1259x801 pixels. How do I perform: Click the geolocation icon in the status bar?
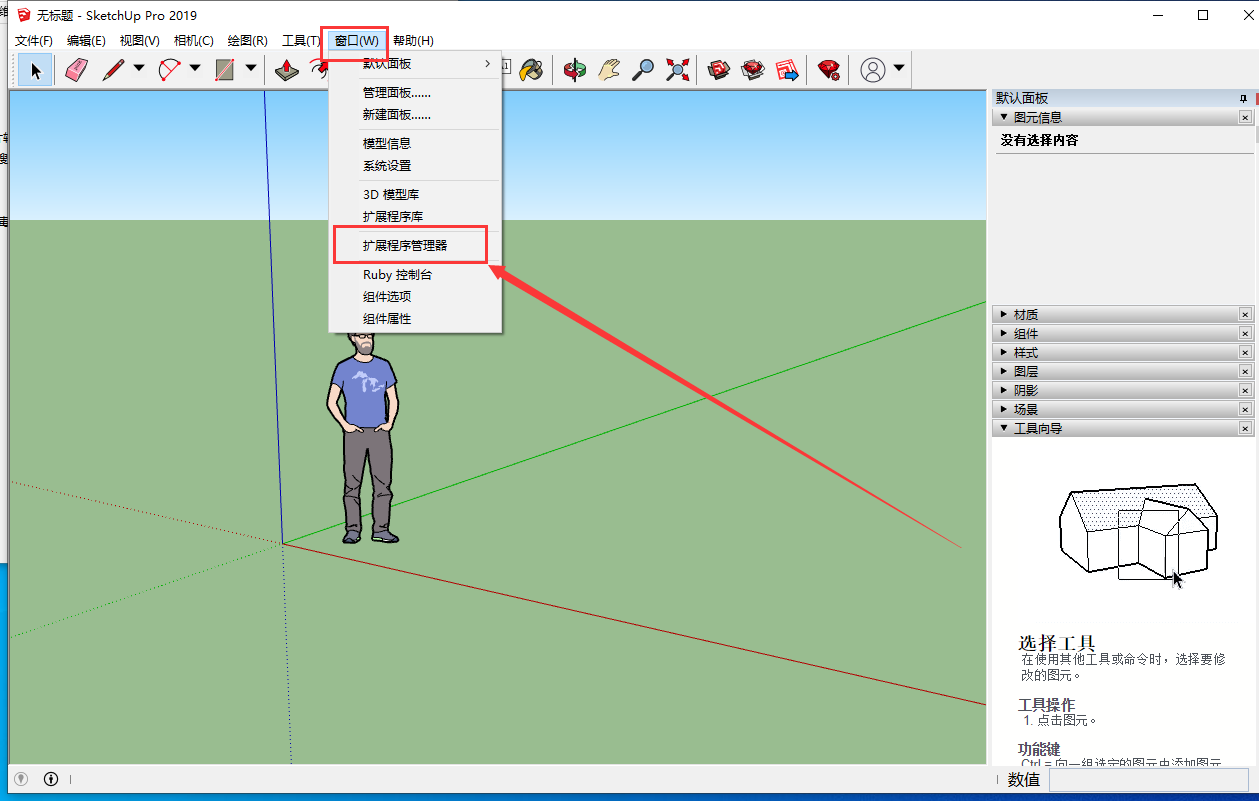pos(22,779)
